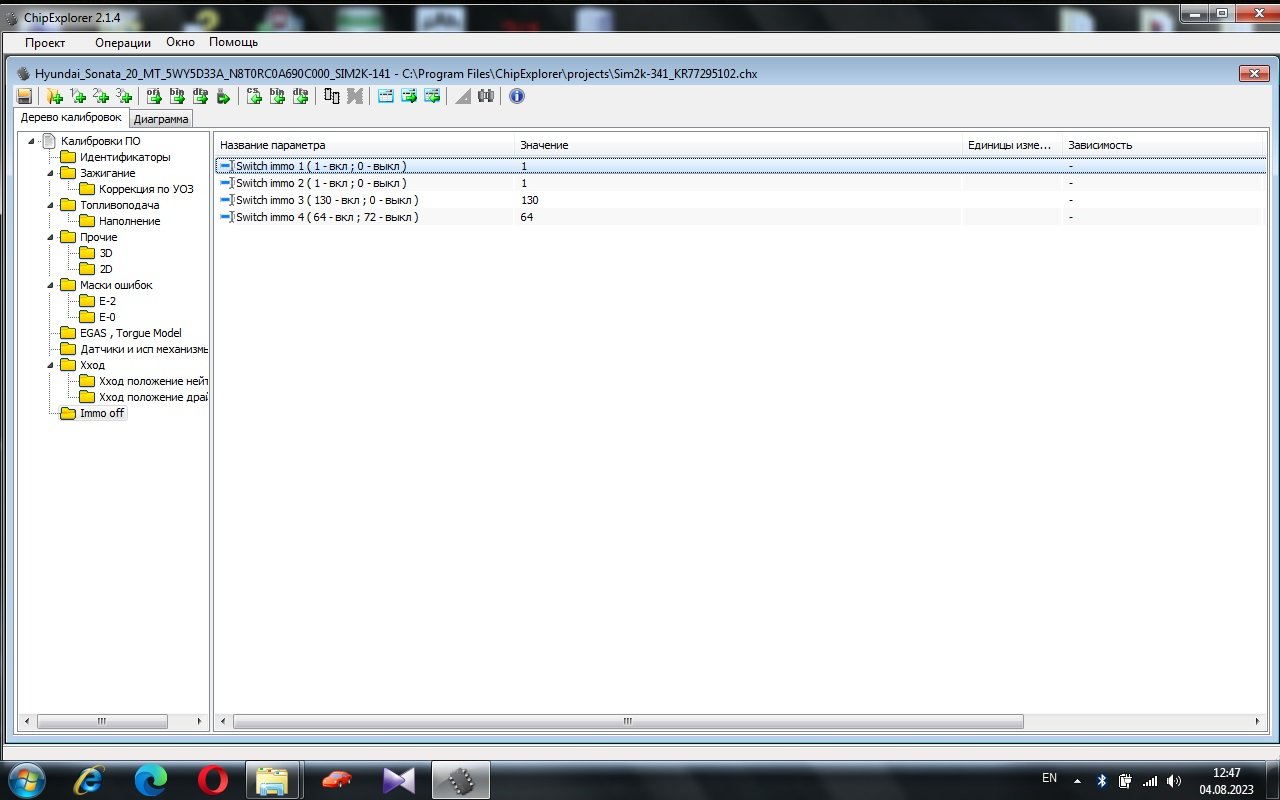
Task: Click the save project floppy disk icon
Action: click(25, 96)
